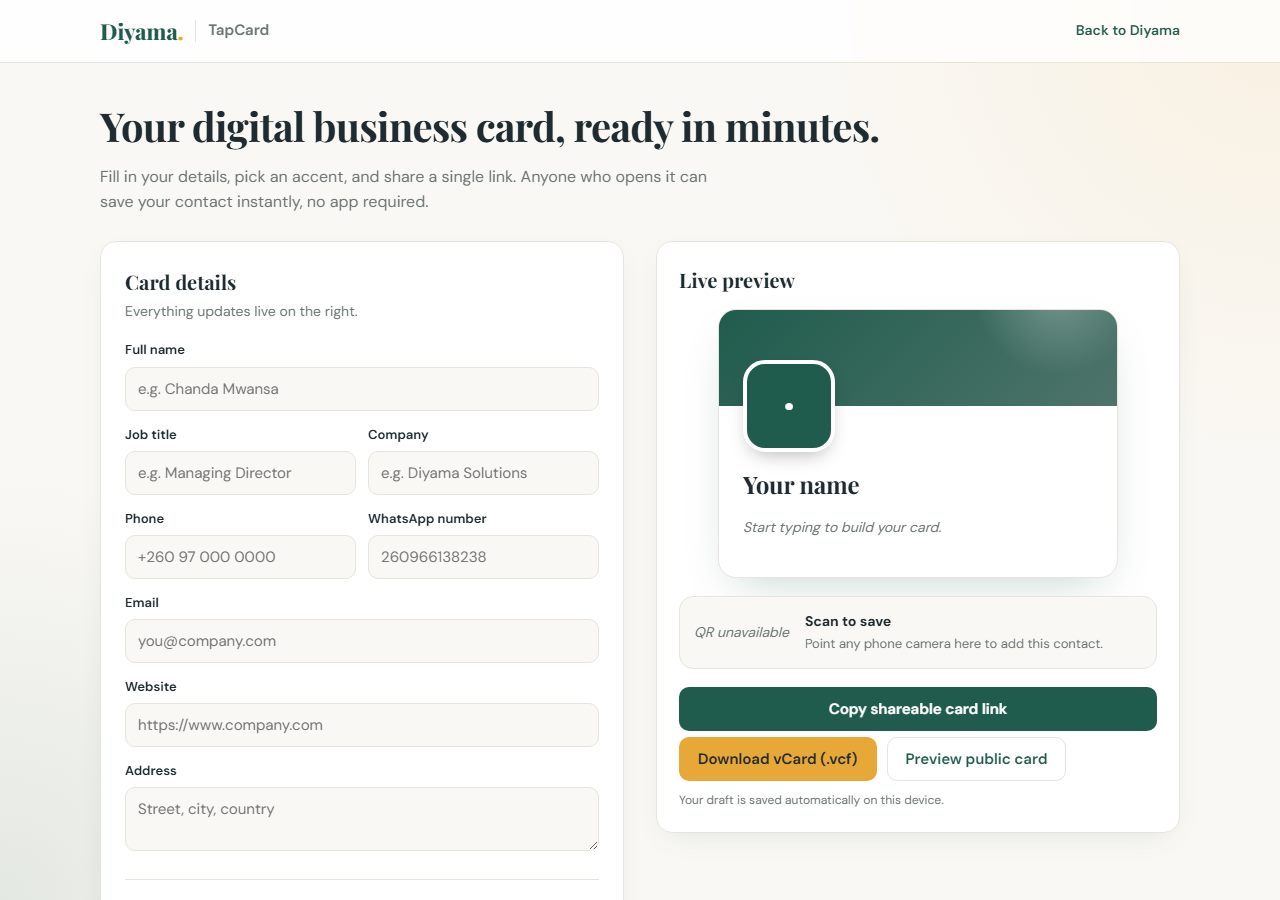This screenshot has height=900, width=1280.
Task: Select the Website input field
Action: pyautogui.click(x=362, y=725)
